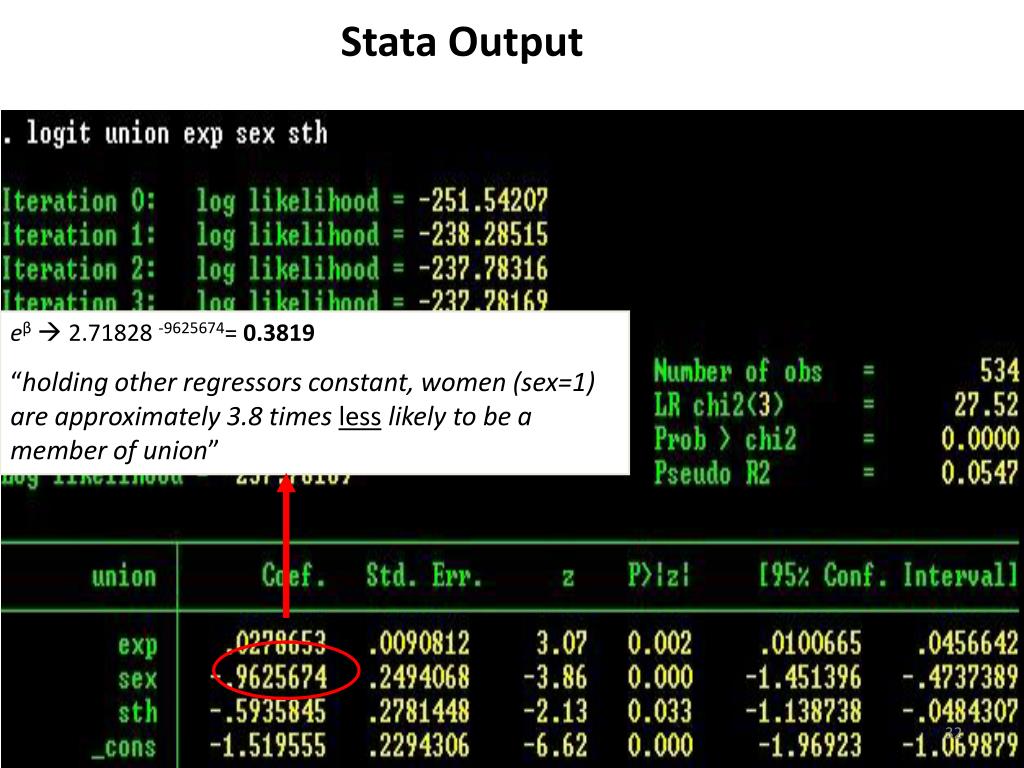Click the 'Coef.' column header
Viewport: 1024px width, 768px height.
(x=293, y=576)
